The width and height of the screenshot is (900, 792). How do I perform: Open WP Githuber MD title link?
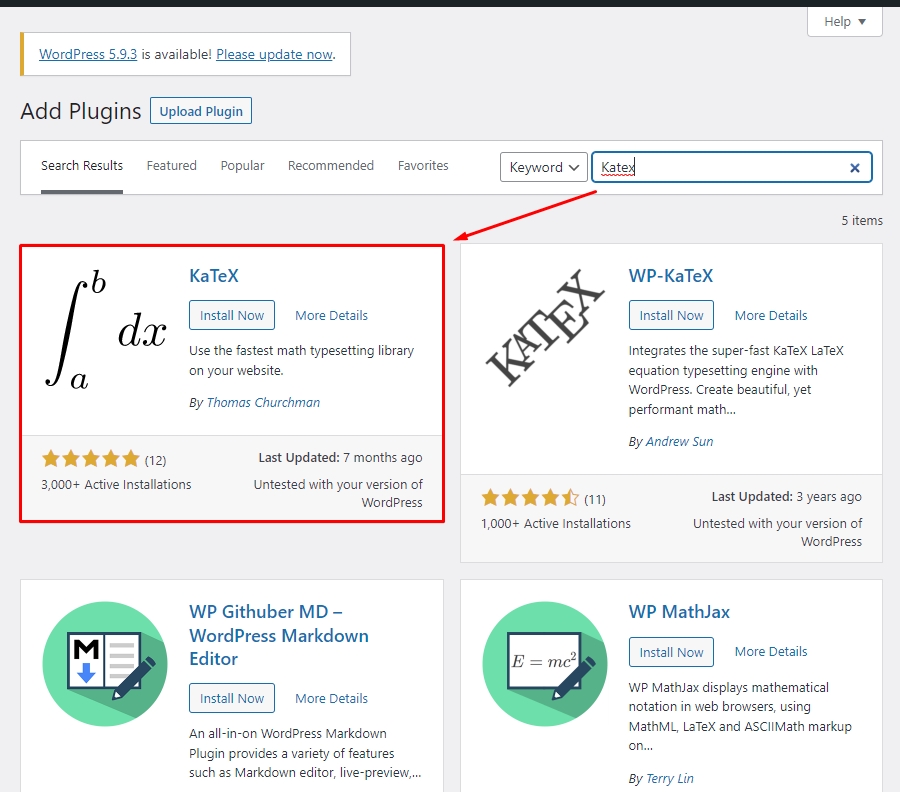coord(279,635)
